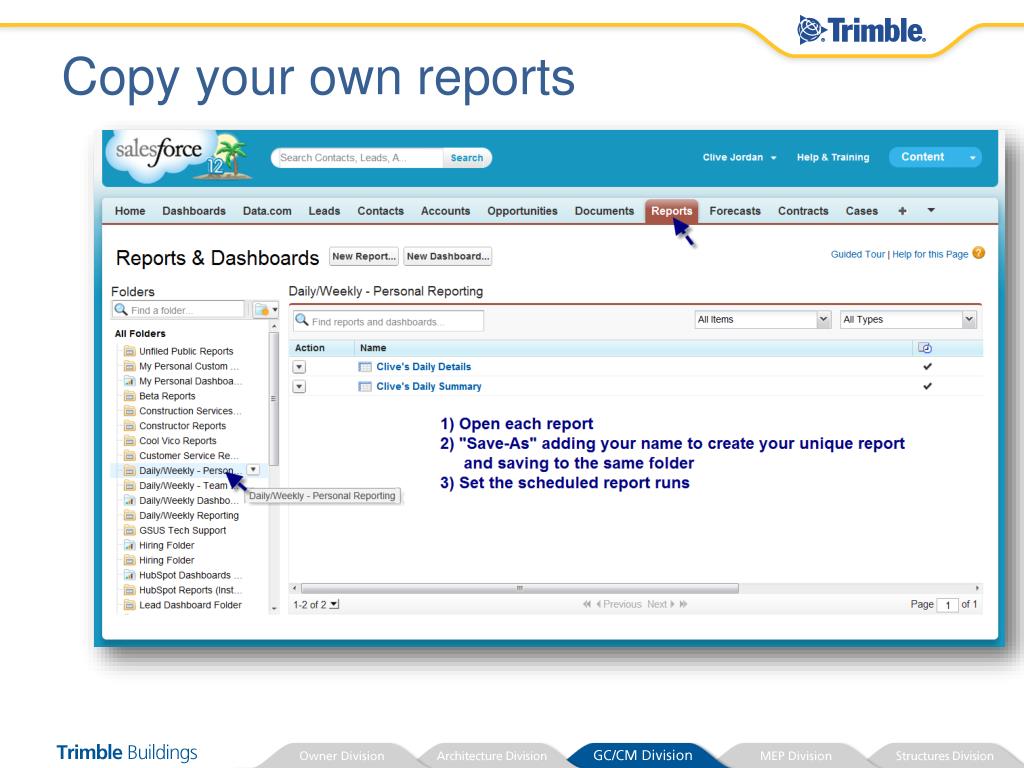The image size is (1024, 768).
Task: Click the magnifier in Find a folder
Action: (x=121, y=310)
